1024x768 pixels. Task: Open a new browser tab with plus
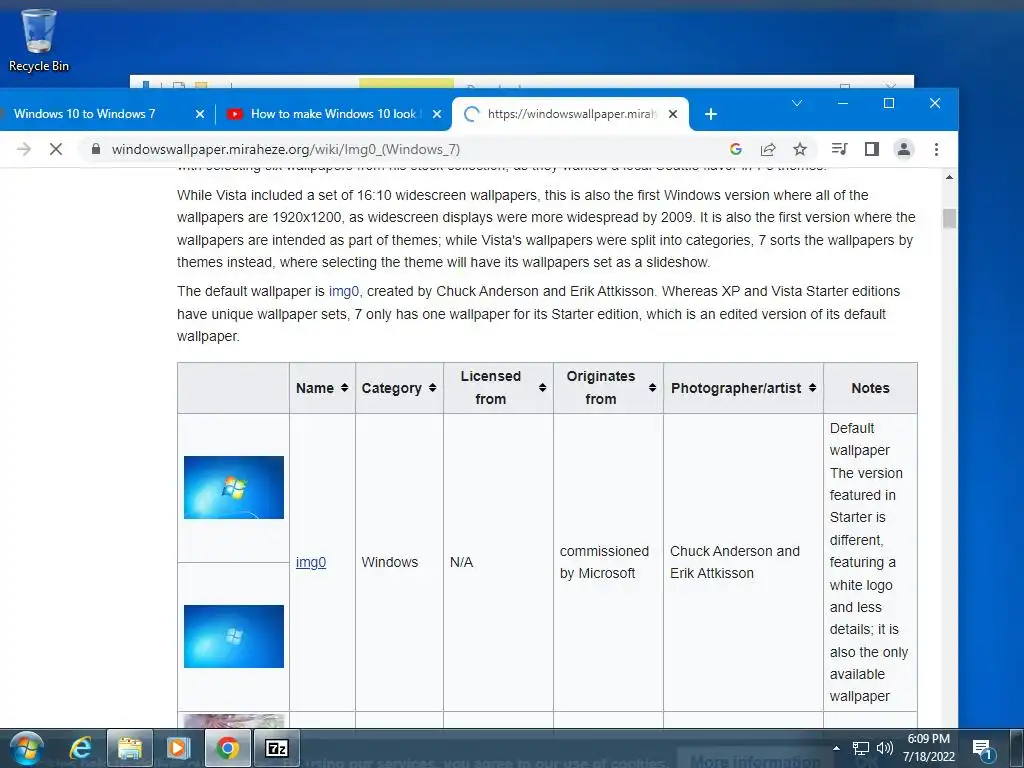click(x=711, y=114)
